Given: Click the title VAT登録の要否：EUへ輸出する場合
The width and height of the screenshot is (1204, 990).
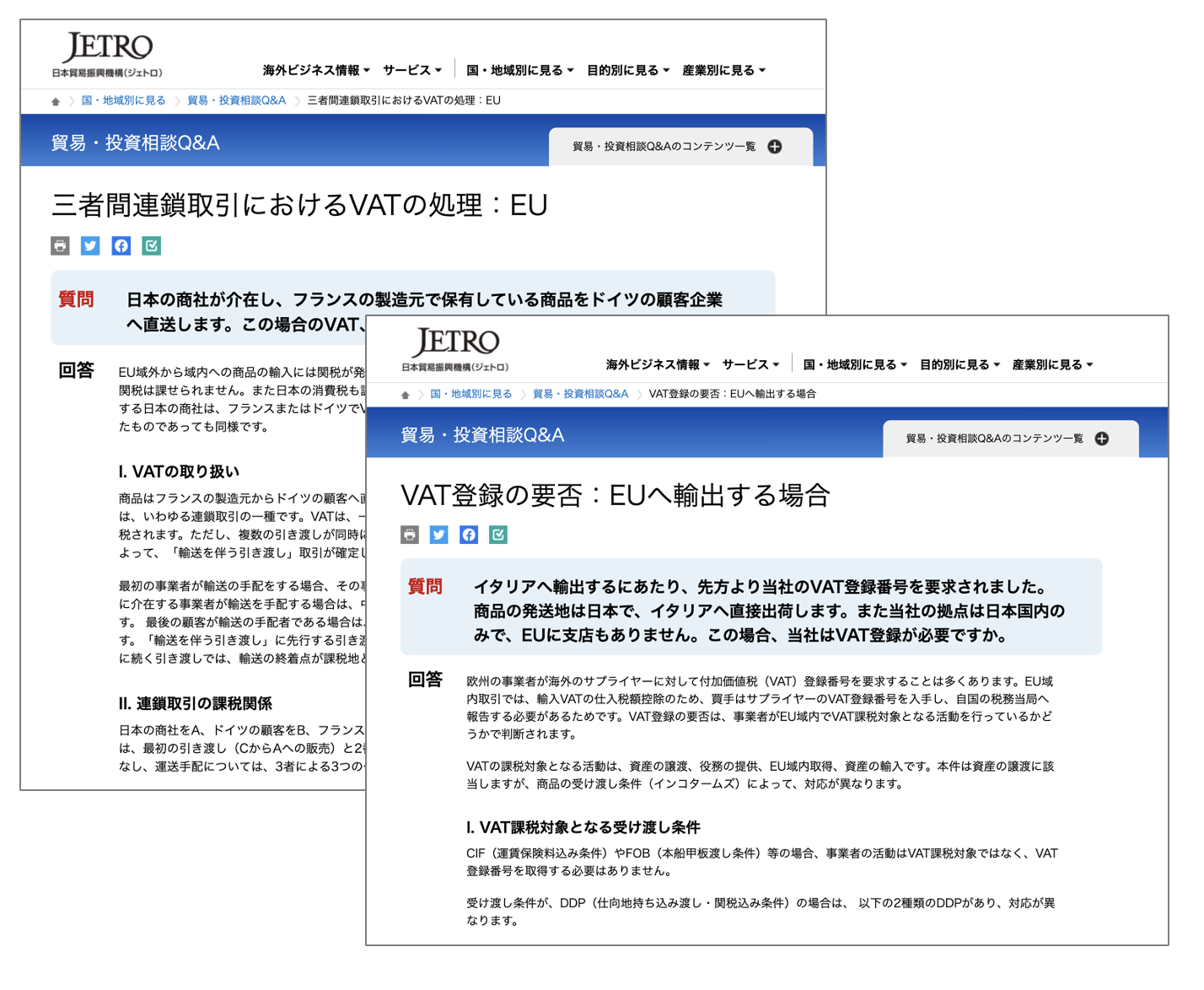Looking at the screenshot, I should (615, 495).
